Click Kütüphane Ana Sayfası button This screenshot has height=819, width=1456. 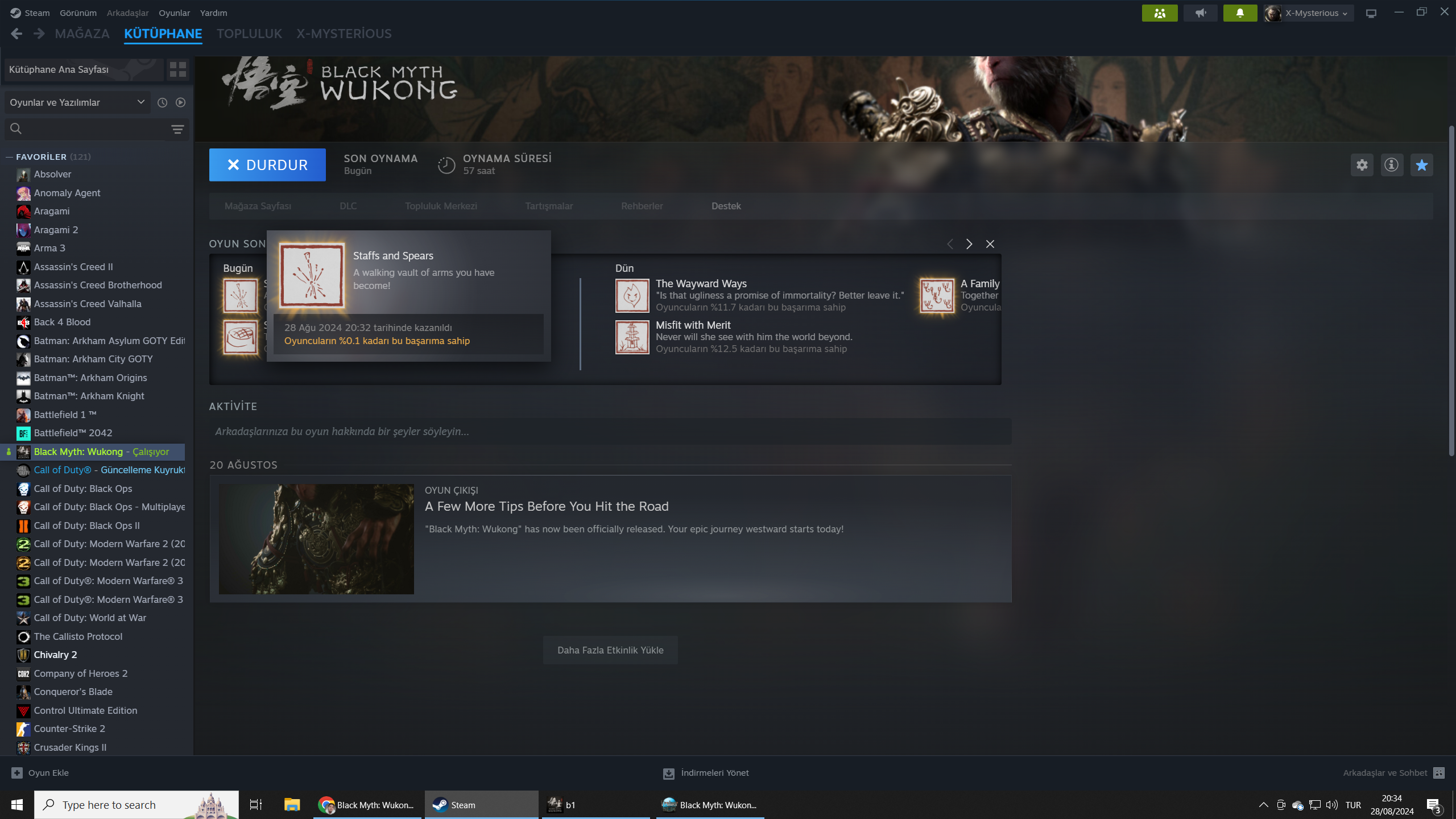click(x=84, y=69)
